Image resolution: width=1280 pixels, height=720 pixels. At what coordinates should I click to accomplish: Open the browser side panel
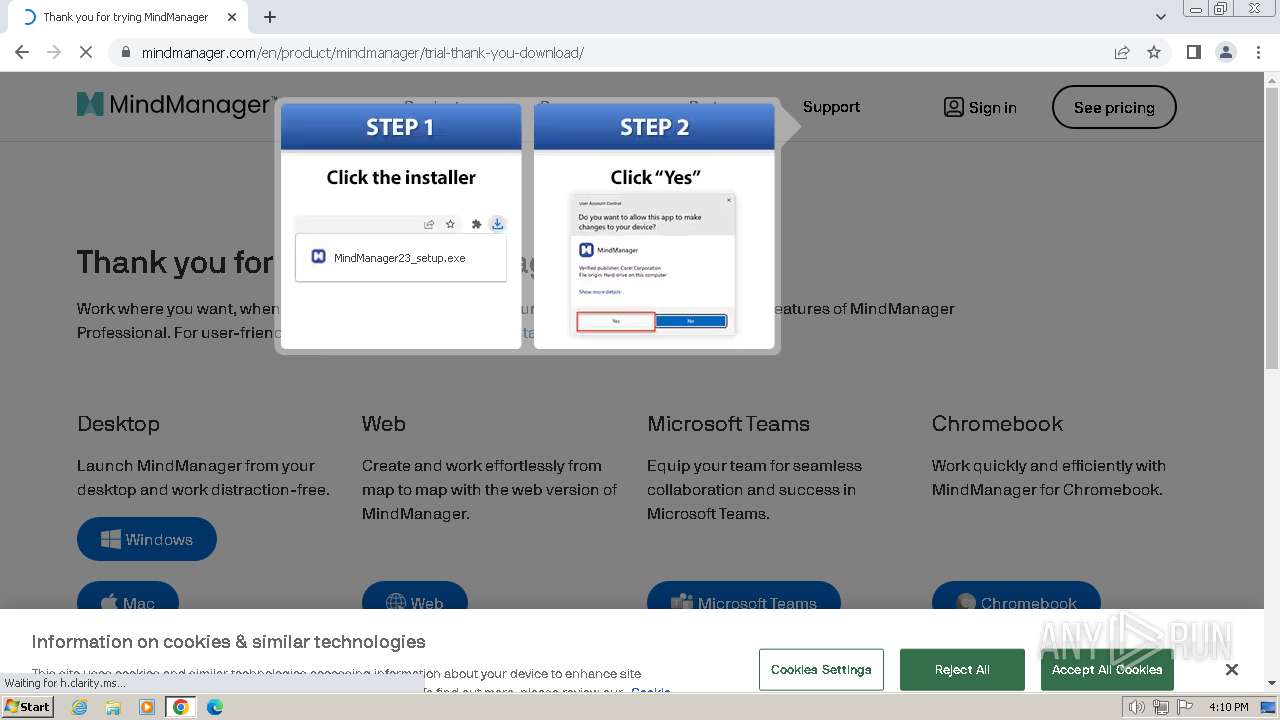(x=1193, y=52)
